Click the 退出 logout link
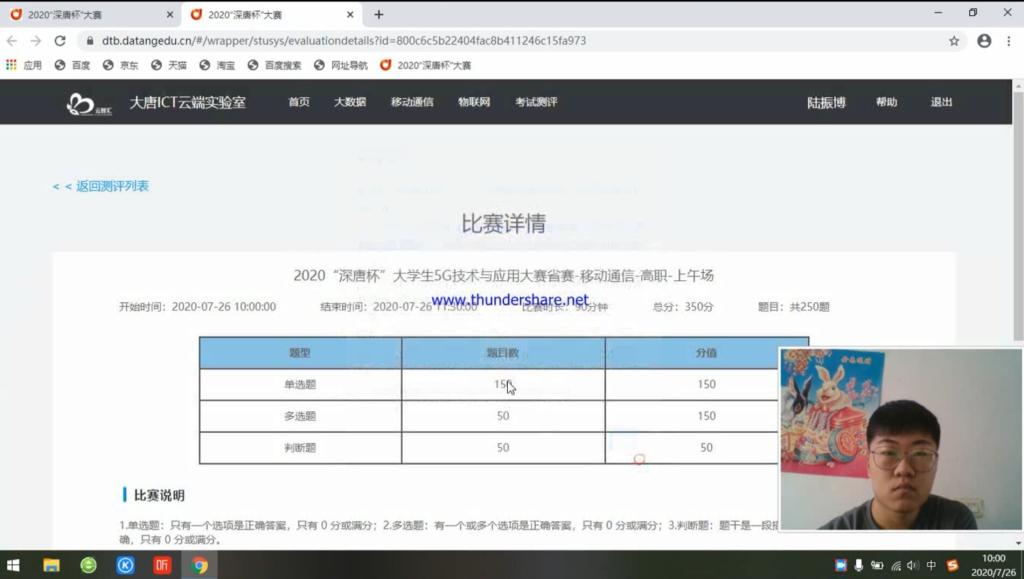 (941, 102)
